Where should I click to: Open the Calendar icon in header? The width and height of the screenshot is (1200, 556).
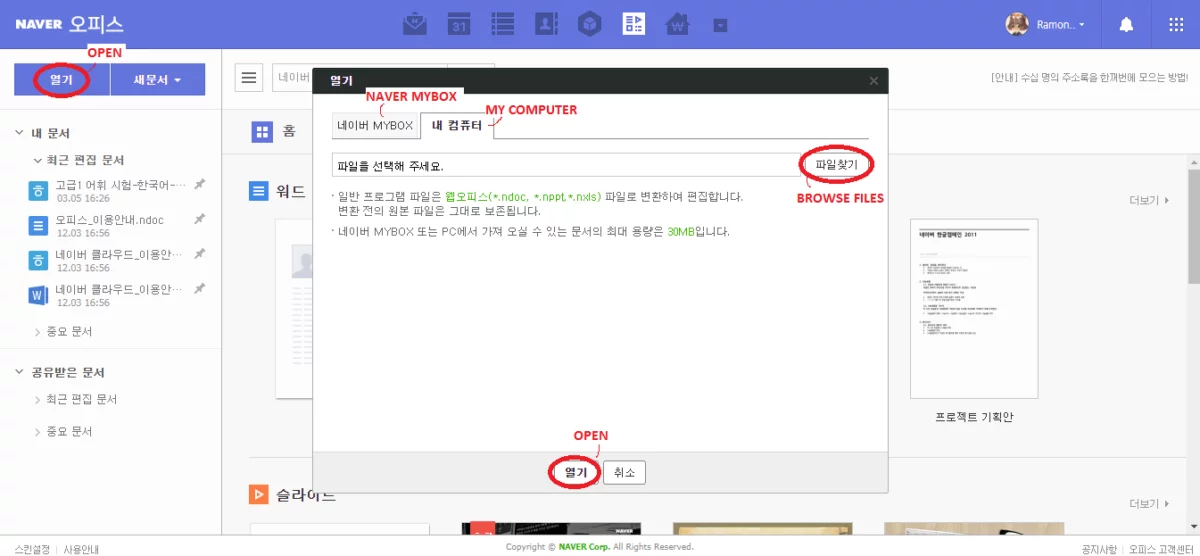coord(459,24)
